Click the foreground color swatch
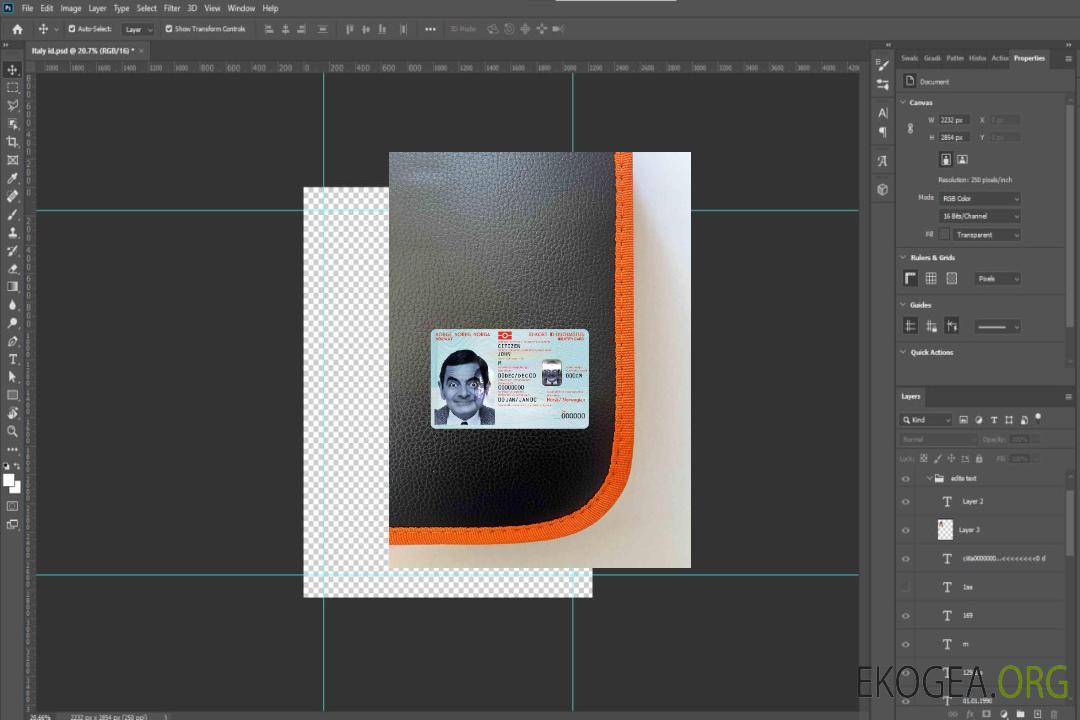This screenshot has height=720, width=1080. pyautogui.click(x=9, y=480)
